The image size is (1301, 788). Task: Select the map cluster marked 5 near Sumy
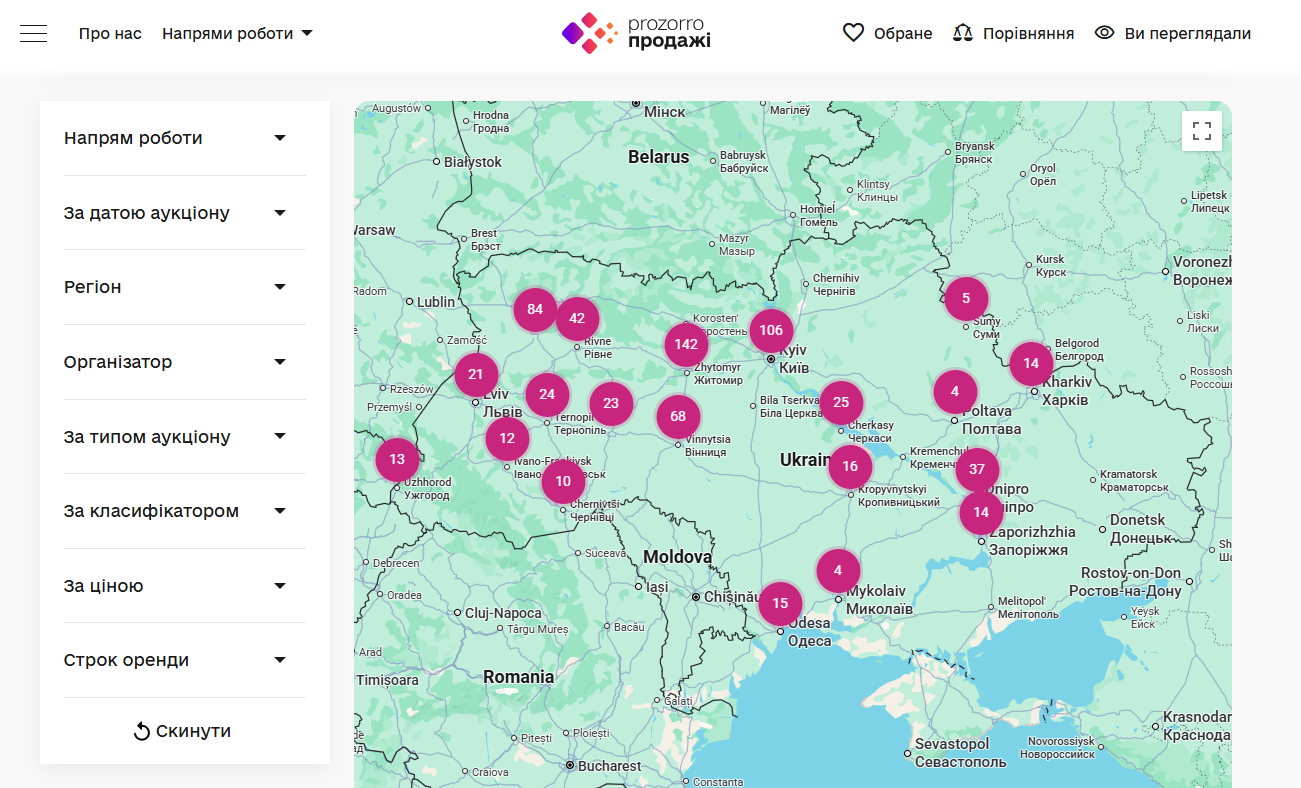point(966,298)
